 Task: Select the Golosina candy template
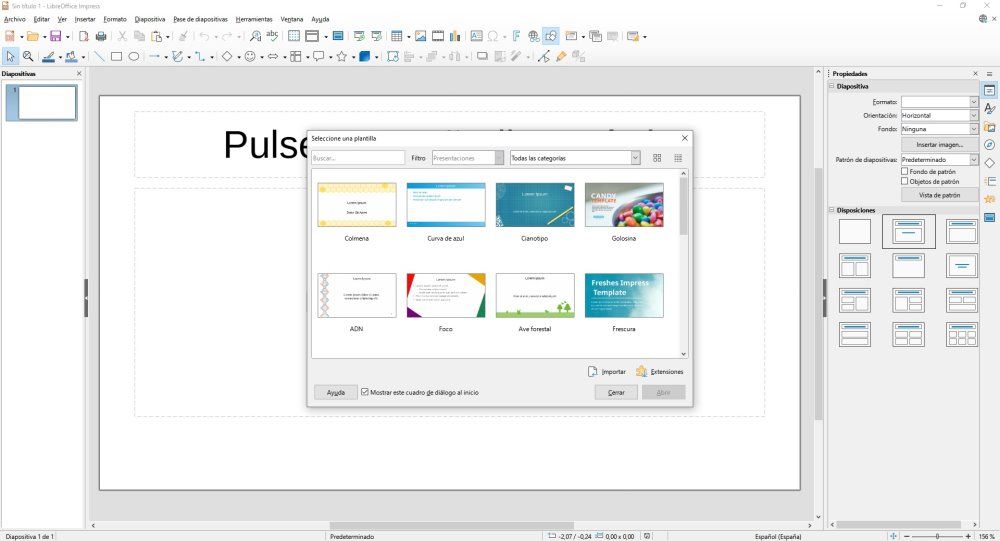click(x=624, y=205)
